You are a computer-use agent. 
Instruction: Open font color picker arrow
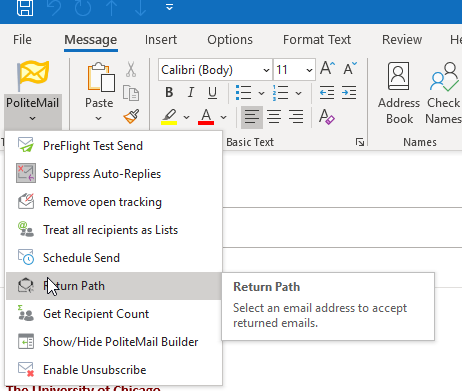[x=224, y=117]
